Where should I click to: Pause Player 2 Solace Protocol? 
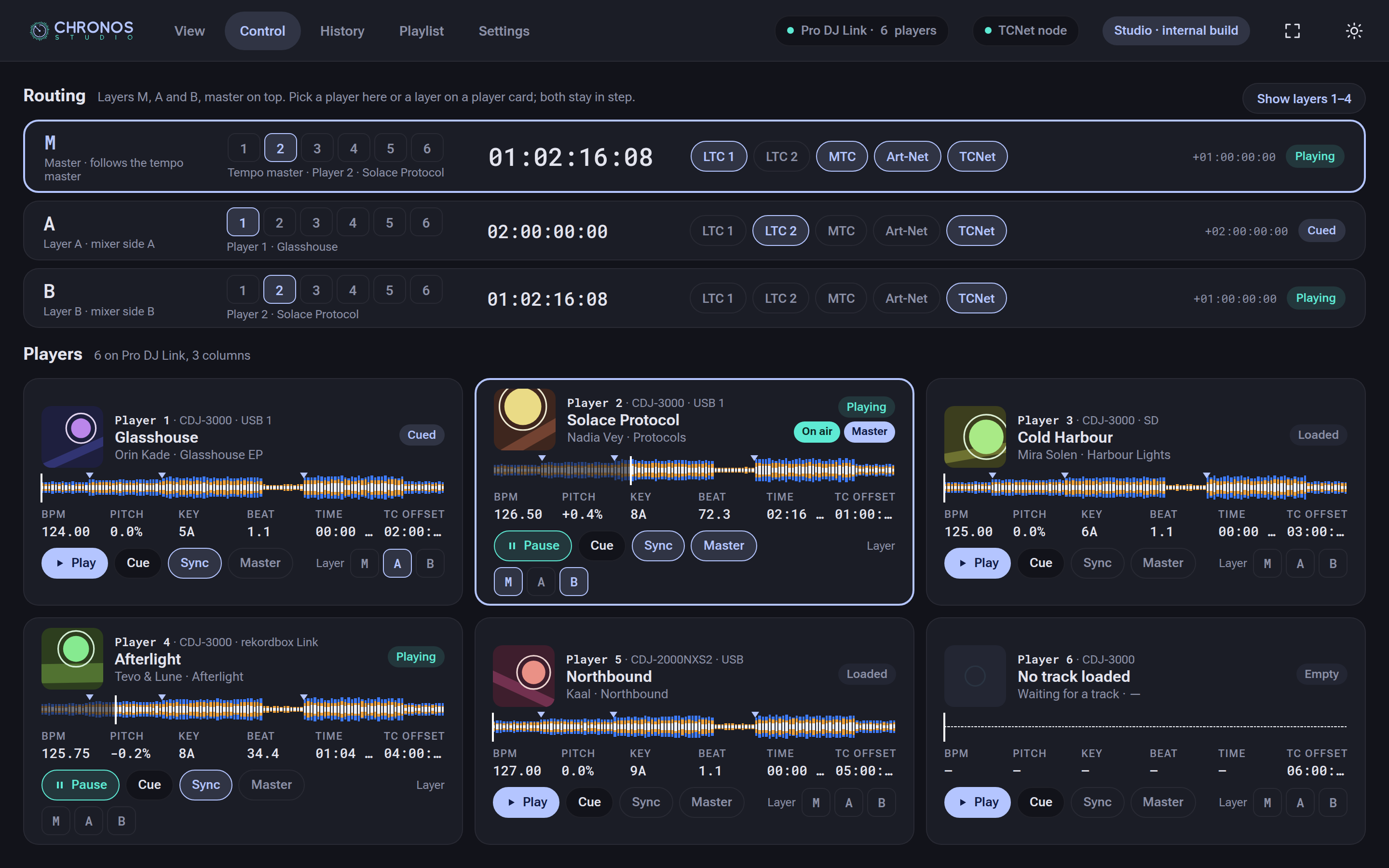pyautogui.click(x=532, y=546)
